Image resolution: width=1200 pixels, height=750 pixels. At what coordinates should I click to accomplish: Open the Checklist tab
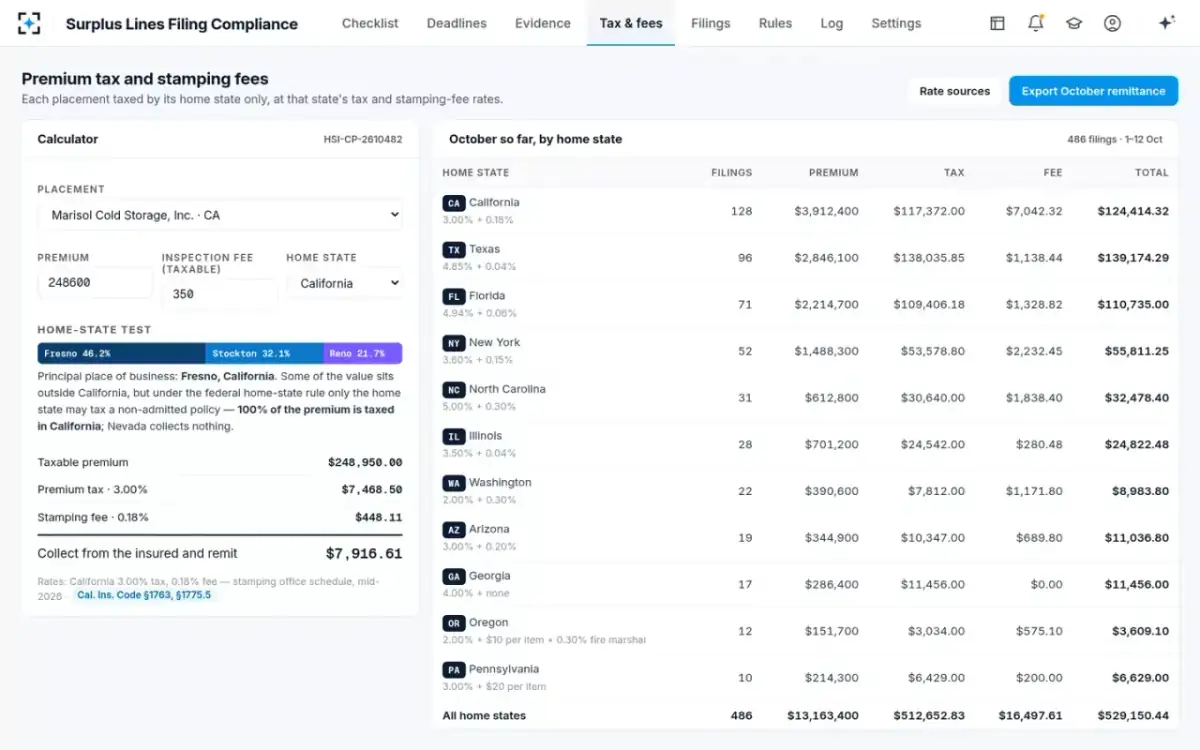[370, 23]
